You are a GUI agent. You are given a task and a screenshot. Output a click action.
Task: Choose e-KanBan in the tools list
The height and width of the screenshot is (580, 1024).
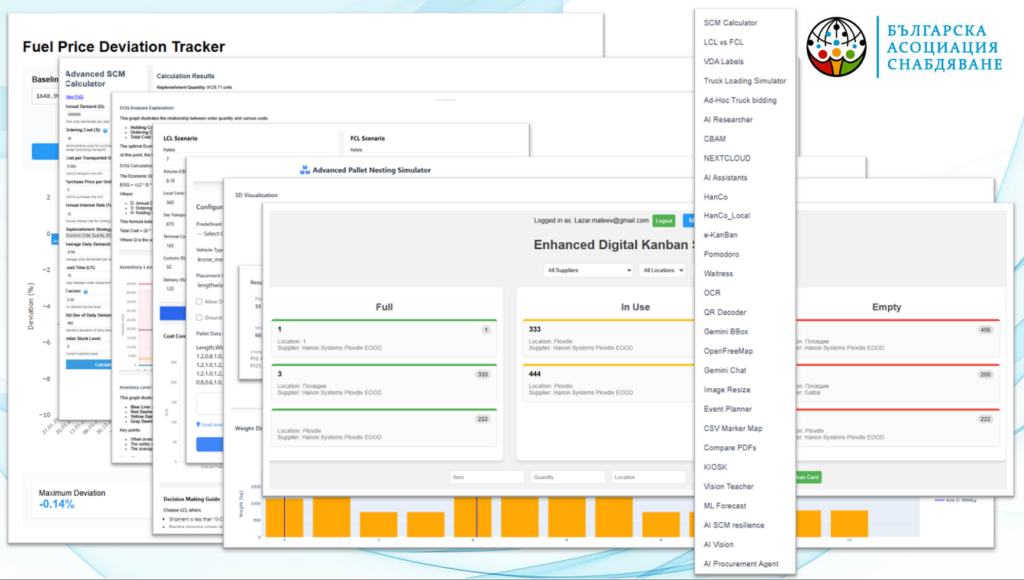pyautogui.click(x=720, y=235)
